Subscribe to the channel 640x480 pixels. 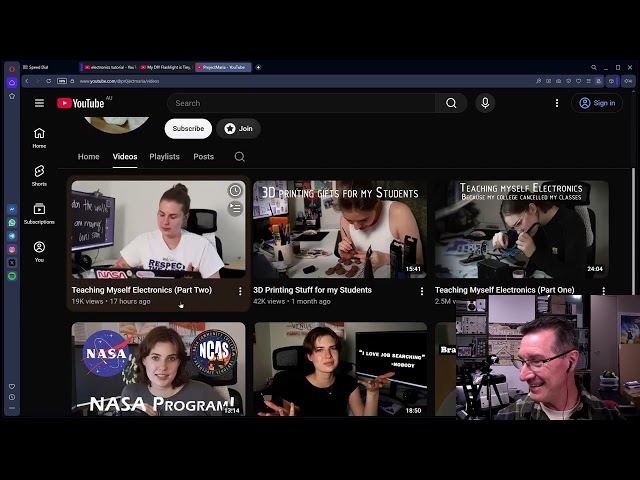click(x=188, y=129)
